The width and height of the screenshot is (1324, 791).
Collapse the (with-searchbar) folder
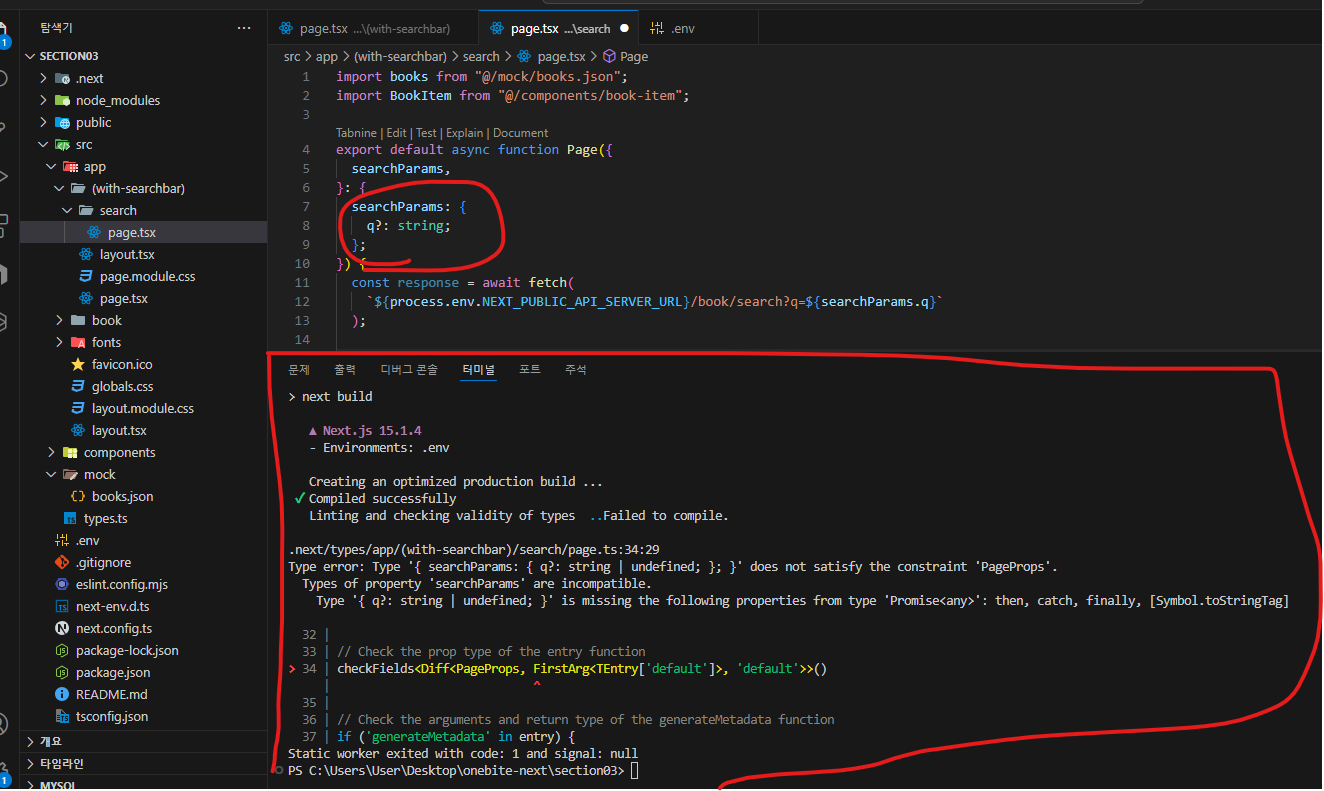[x=59, y=188]
